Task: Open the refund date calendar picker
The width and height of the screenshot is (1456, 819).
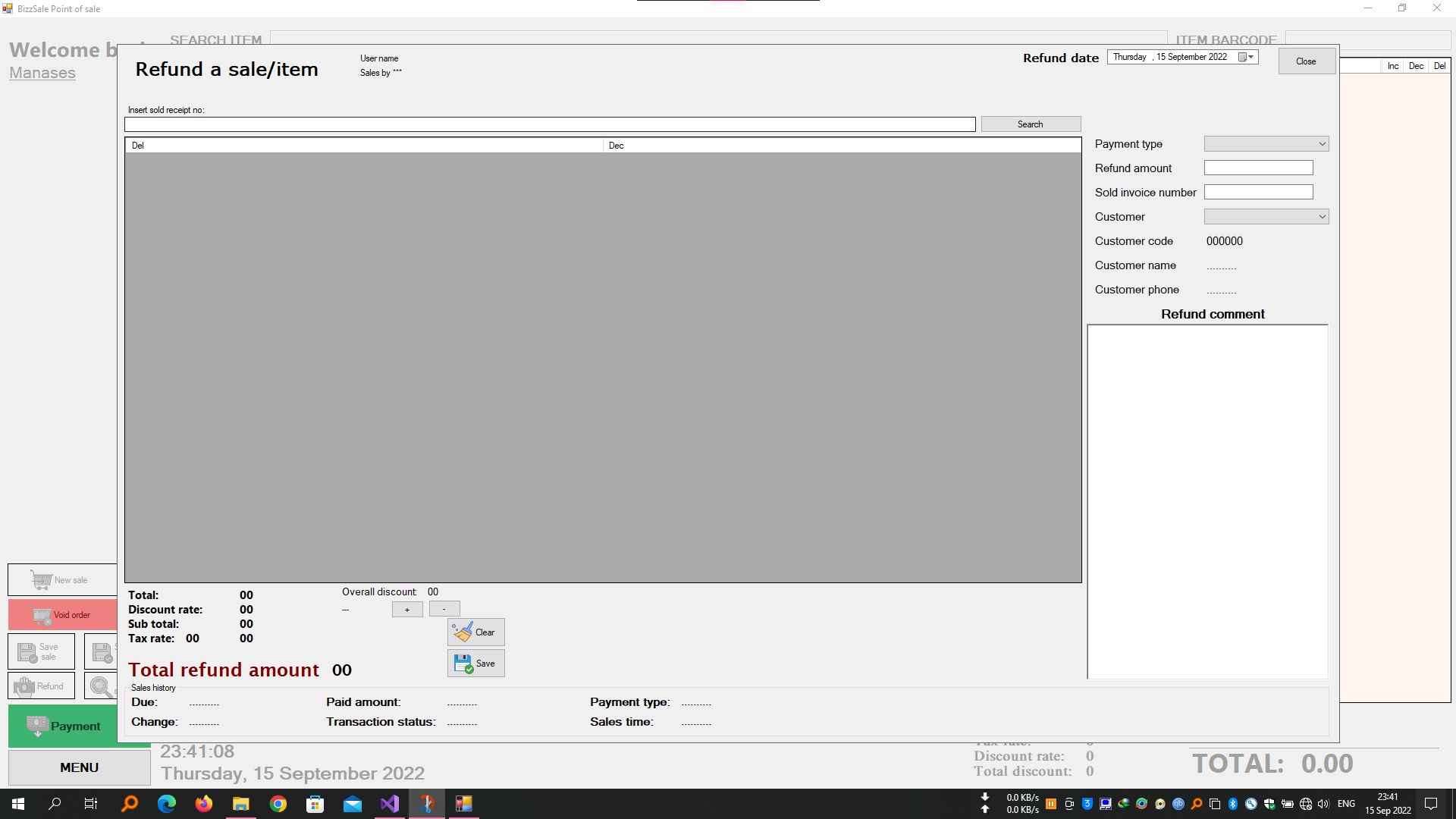Action: click(1246, 57)
